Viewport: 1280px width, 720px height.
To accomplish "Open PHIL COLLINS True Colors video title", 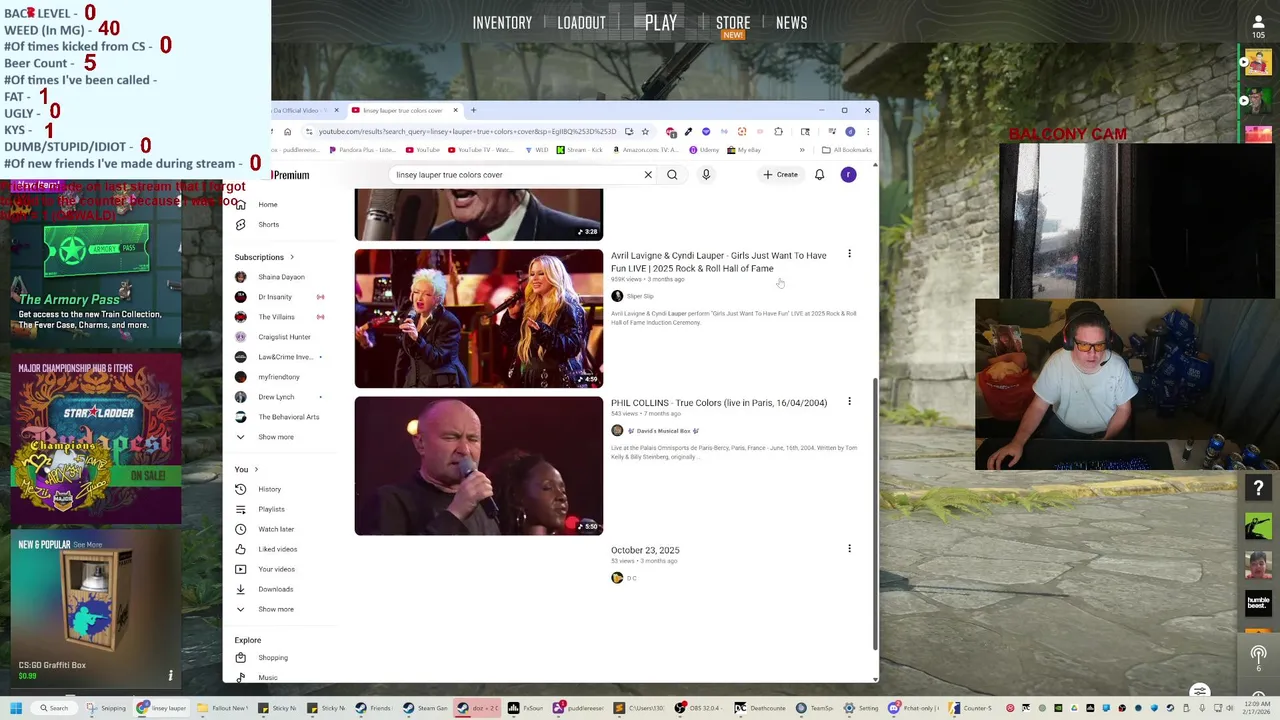I will coord(719,403).
